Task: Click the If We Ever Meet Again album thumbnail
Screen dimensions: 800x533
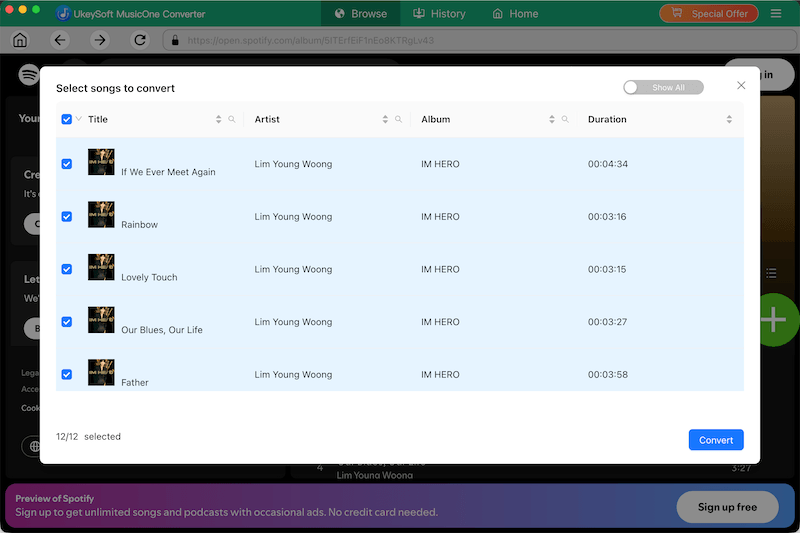Action: pyautogui.click(x=101, y=162)
